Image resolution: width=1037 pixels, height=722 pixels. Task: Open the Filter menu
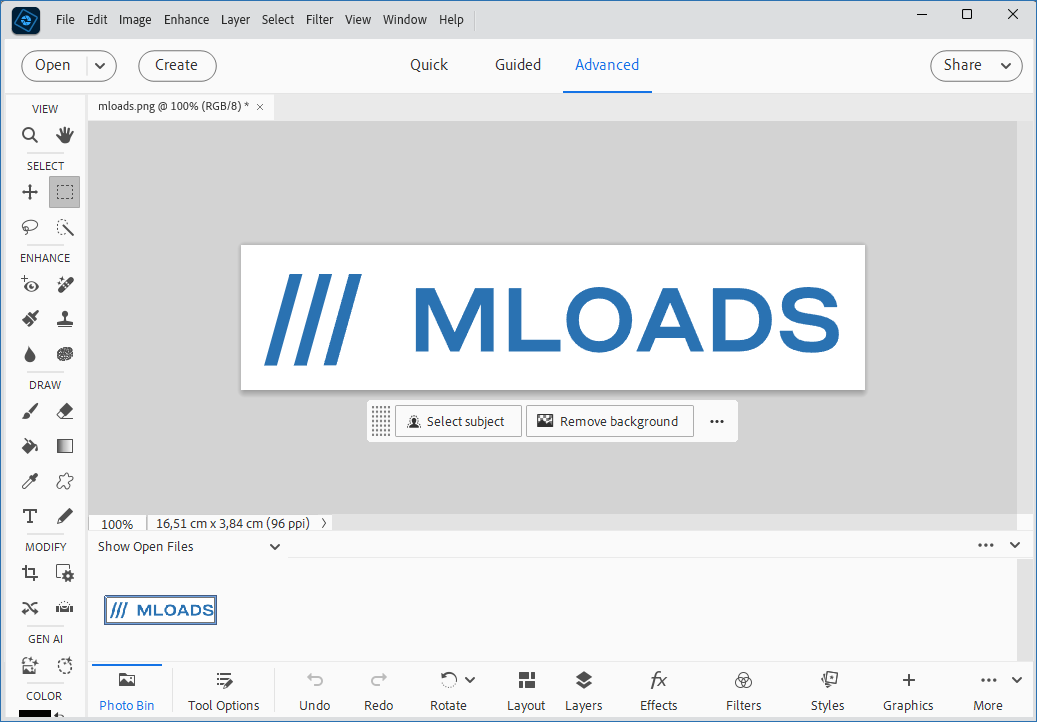pyautogui.click(x=319, y=20)
